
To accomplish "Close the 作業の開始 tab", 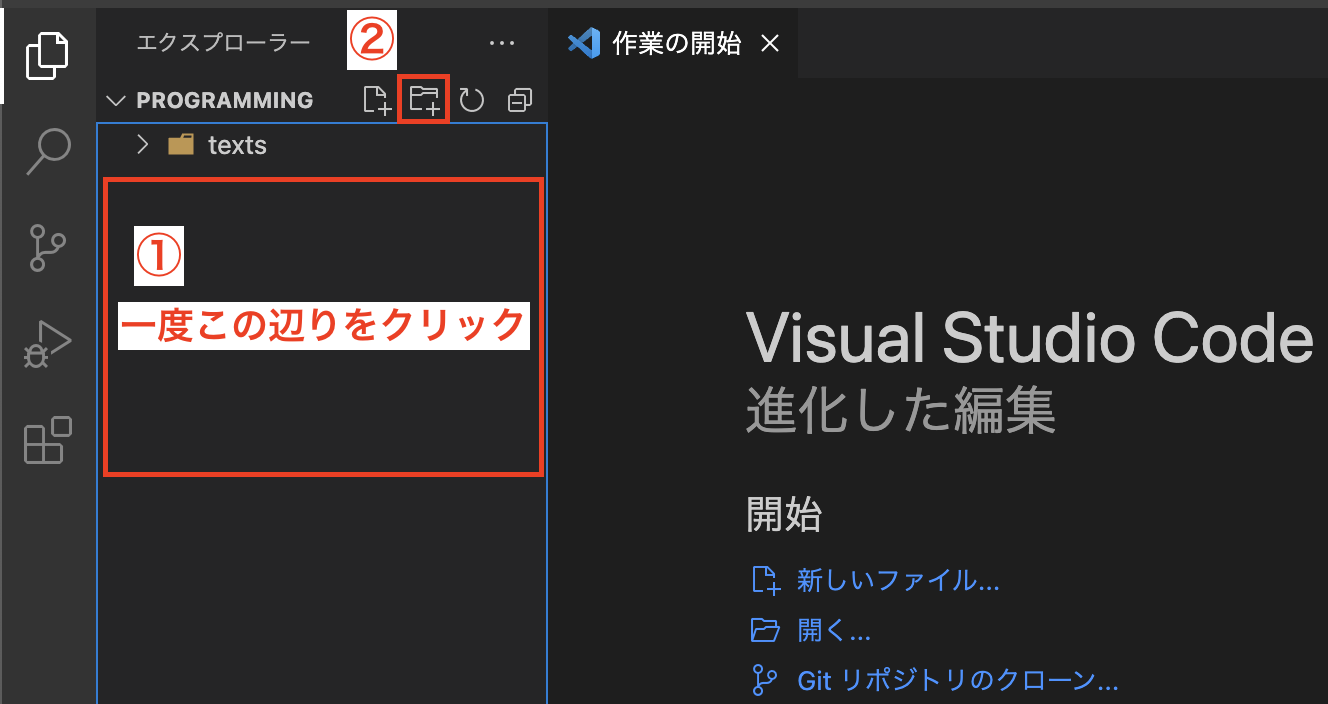I will click(x=770, y=42).
